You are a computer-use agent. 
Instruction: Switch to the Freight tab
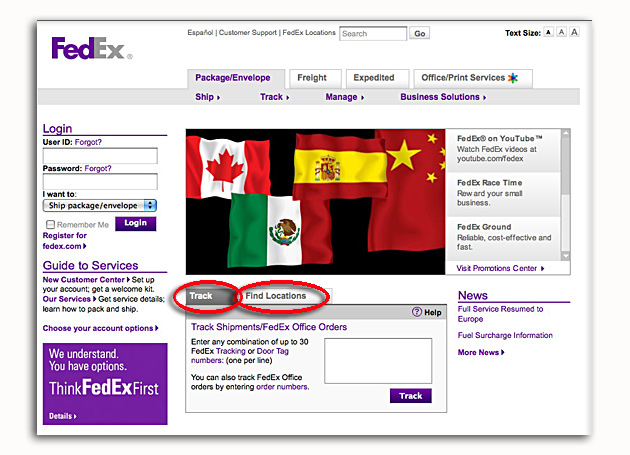(312, 78)
